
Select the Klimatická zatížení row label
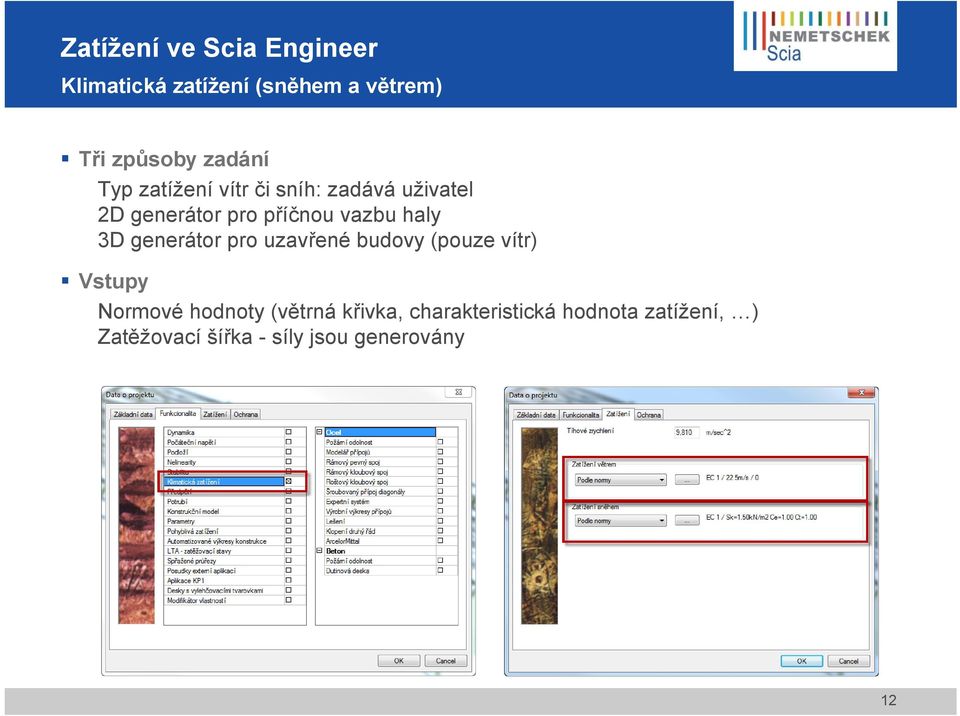(x=193, y=481)
